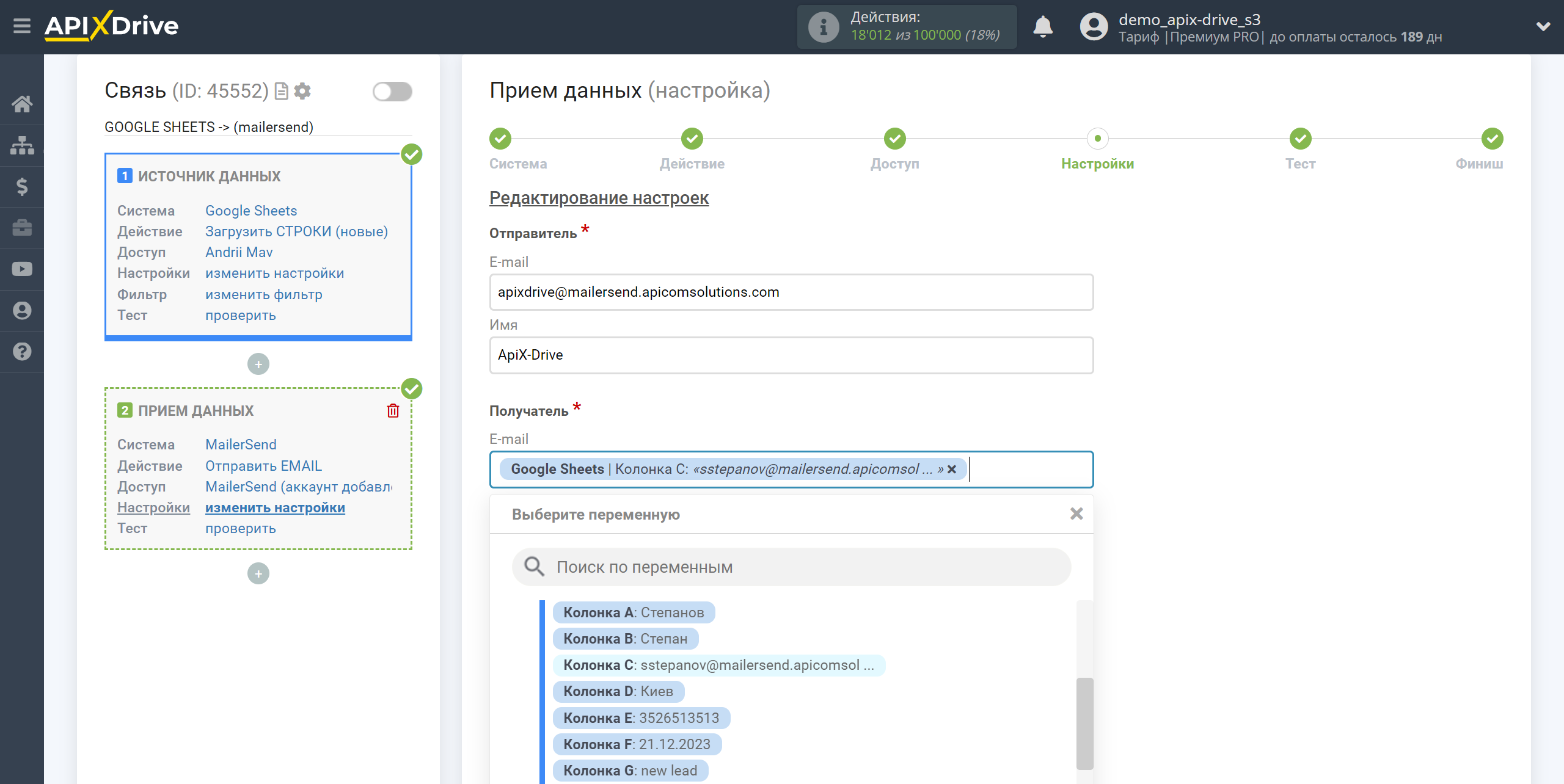Open help question icon in sidebar
Screen dimensions: 1564x784
tap(22, 352)
